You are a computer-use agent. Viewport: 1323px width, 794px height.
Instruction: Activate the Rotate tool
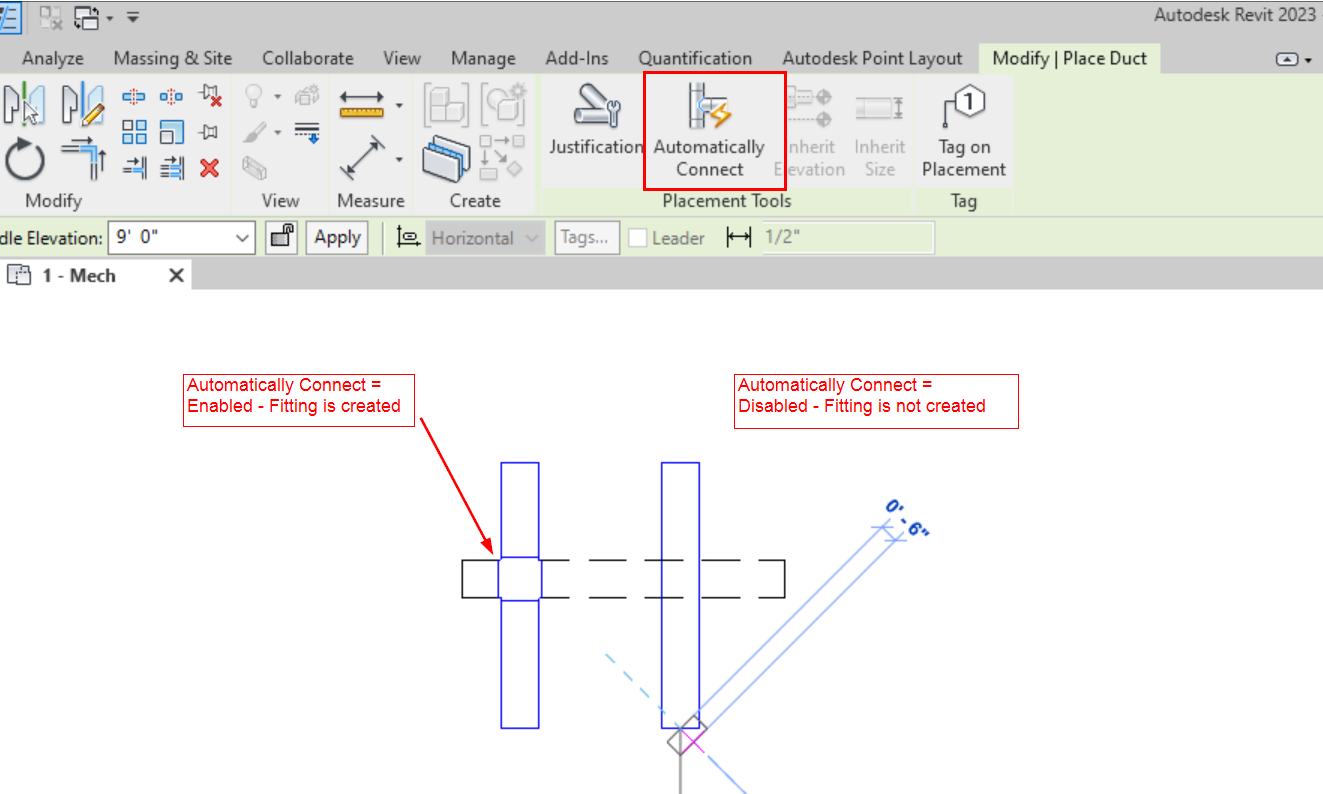click(x=23, y=160)
